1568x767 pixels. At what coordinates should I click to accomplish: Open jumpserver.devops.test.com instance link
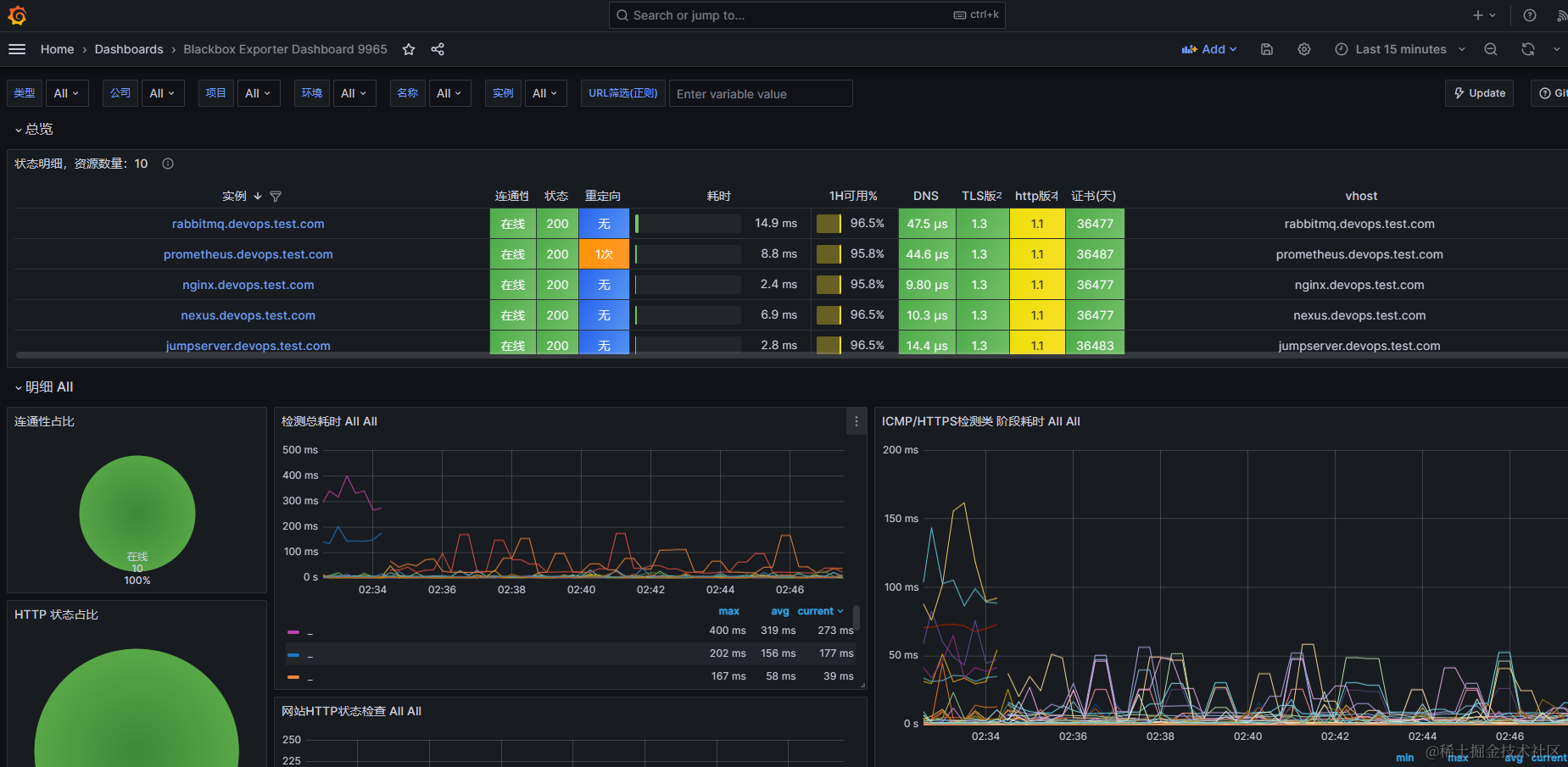pos(248,346)
